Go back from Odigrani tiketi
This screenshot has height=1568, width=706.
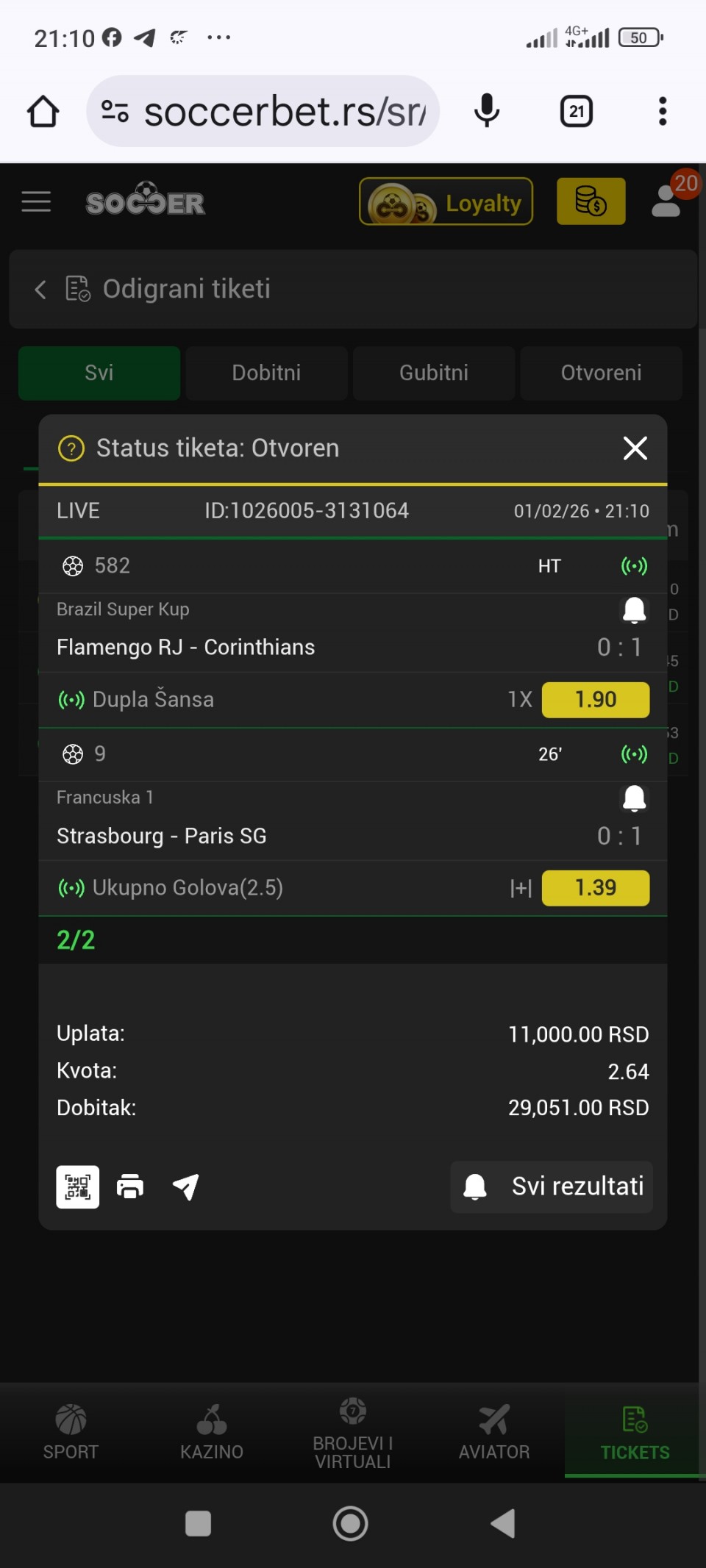tap(40, 289)
